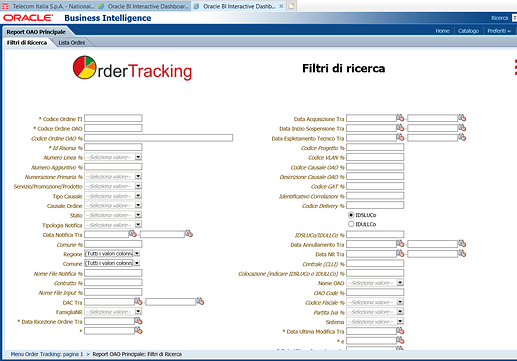Open calendar for Data NR Tra end date
517x361 pixels.
(462, 254)
